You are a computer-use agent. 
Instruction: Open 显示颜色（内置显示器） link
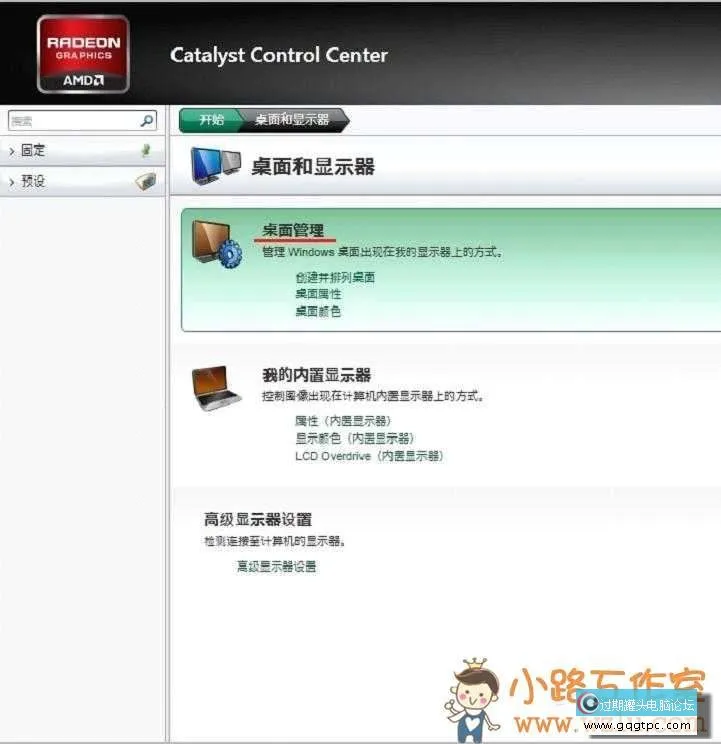point(354,438)
